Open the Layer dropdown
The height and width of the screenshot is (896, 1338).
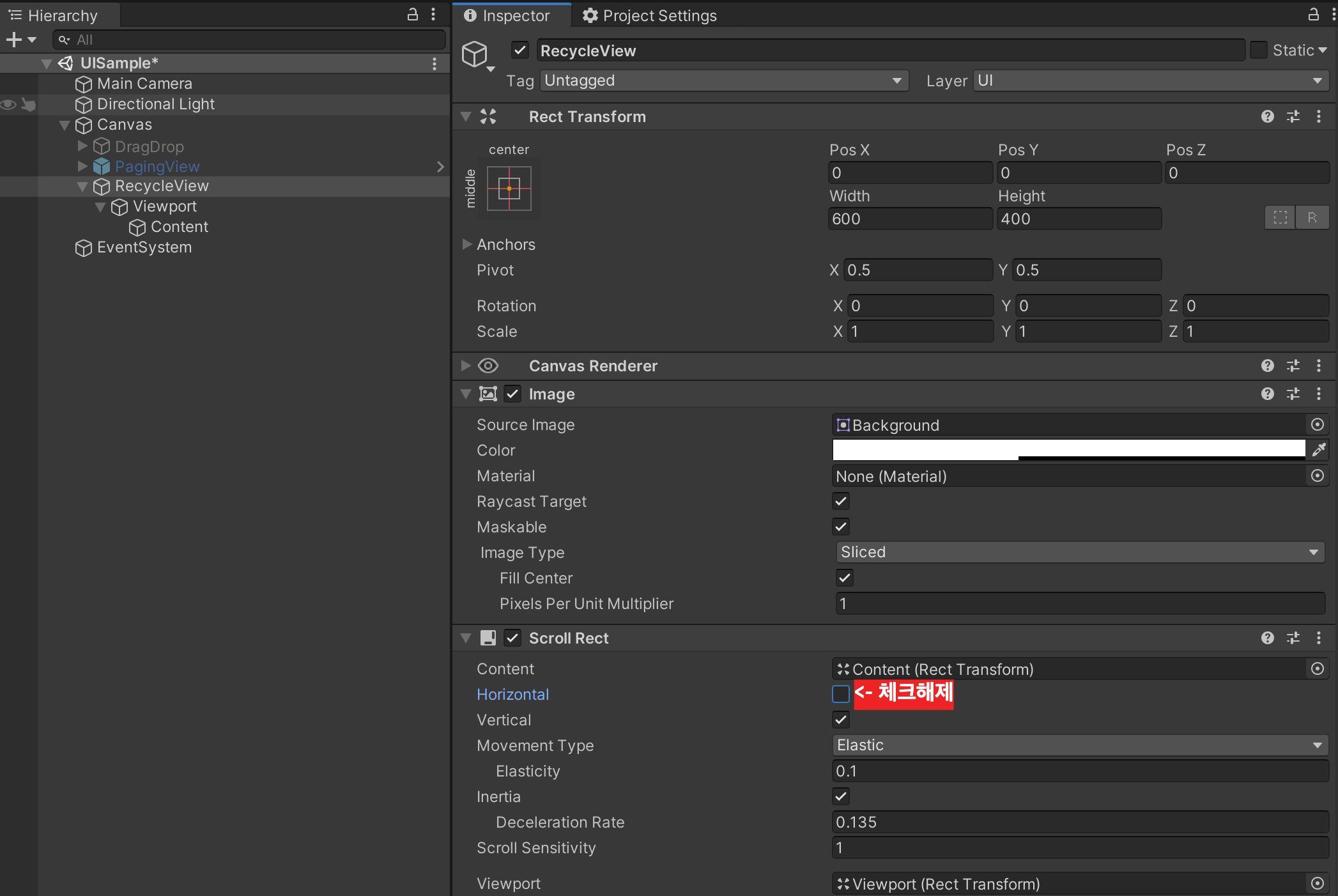click(x=1151, y=81)
